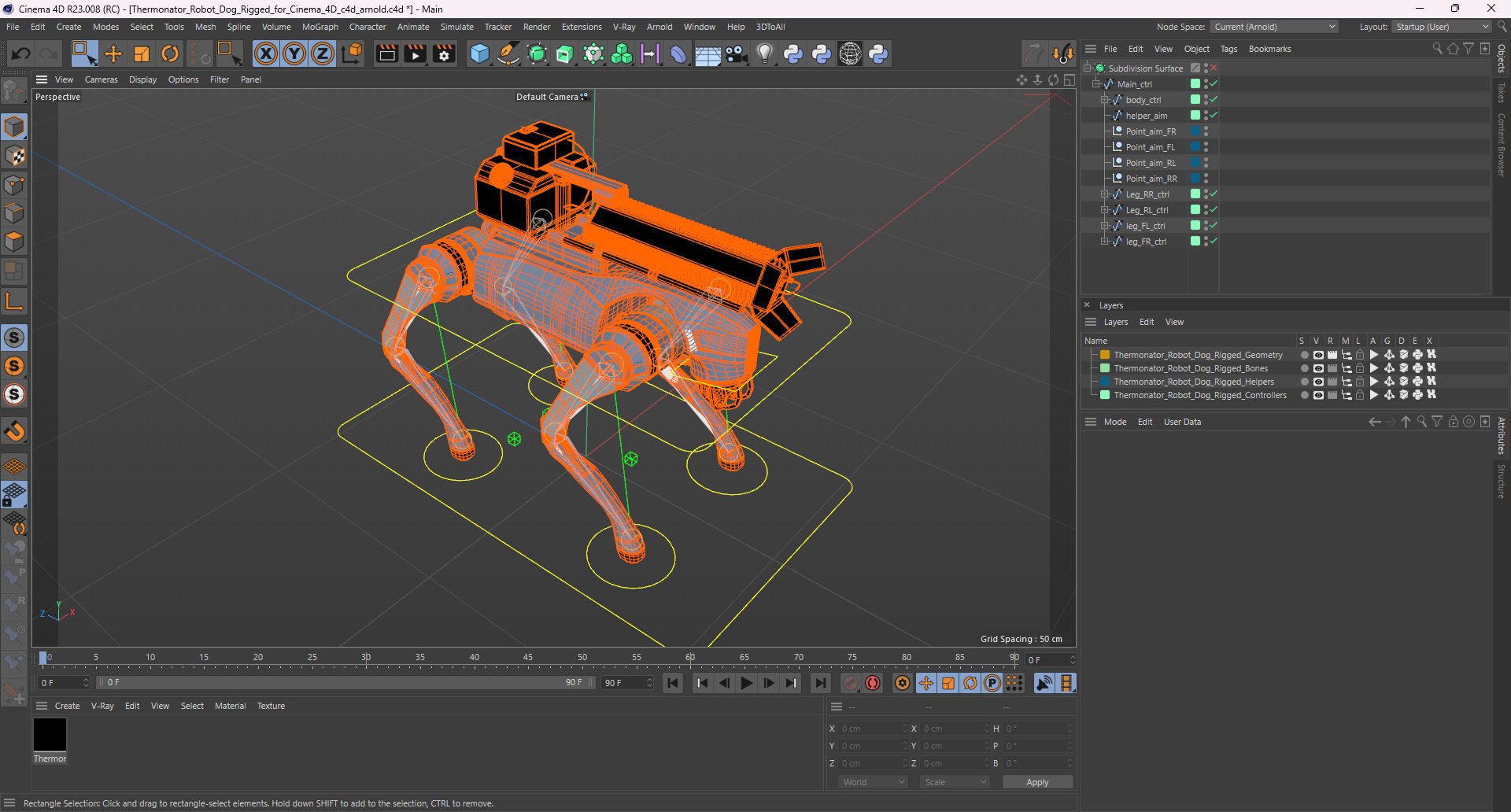The width and height of the screenshot is (1511, 812).
Task: Select the Polygons mode icon
Action: [15, 242]
